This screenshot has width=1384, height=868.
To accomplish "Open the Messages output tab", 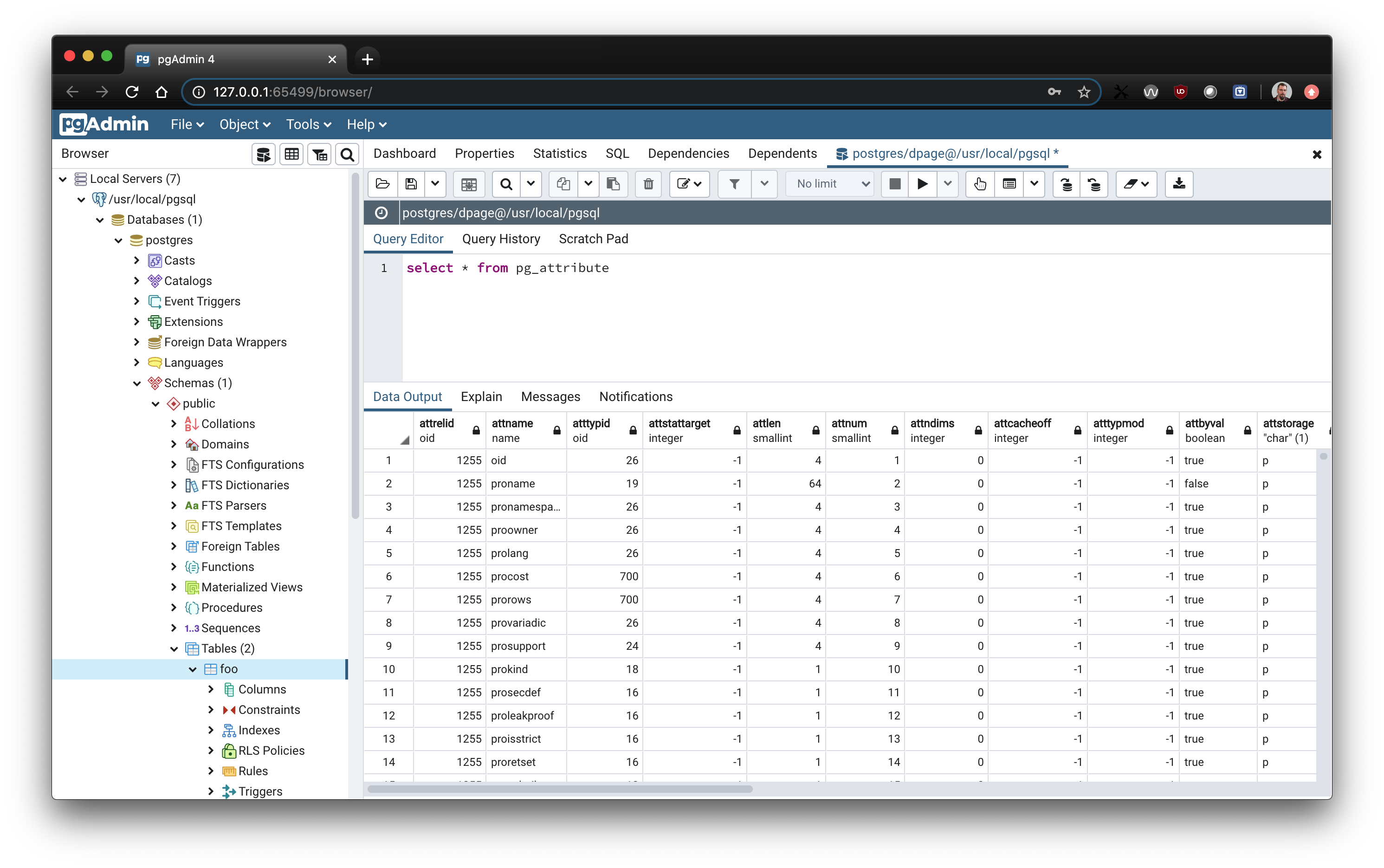I will [550, 397].
